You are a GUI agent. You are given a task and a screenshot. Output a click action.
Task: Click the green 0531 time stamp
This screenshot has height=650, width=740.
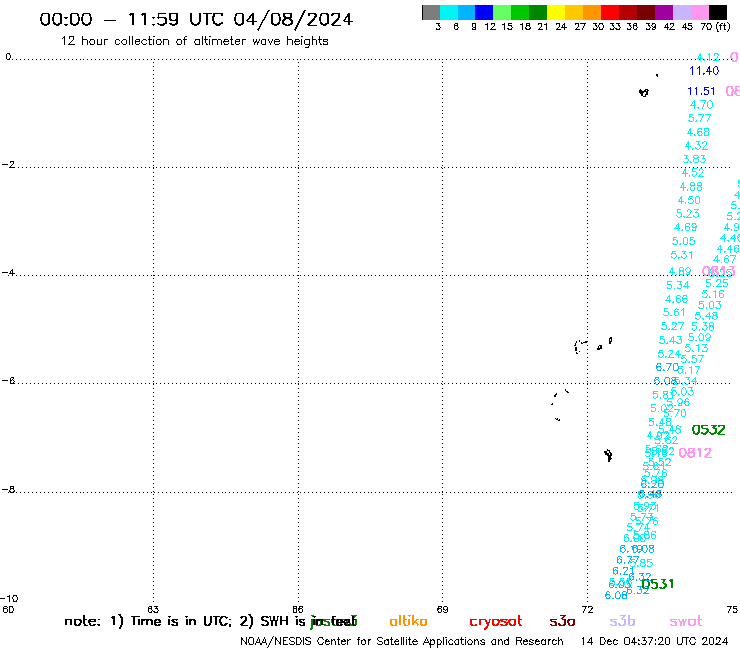pos(657,584)
